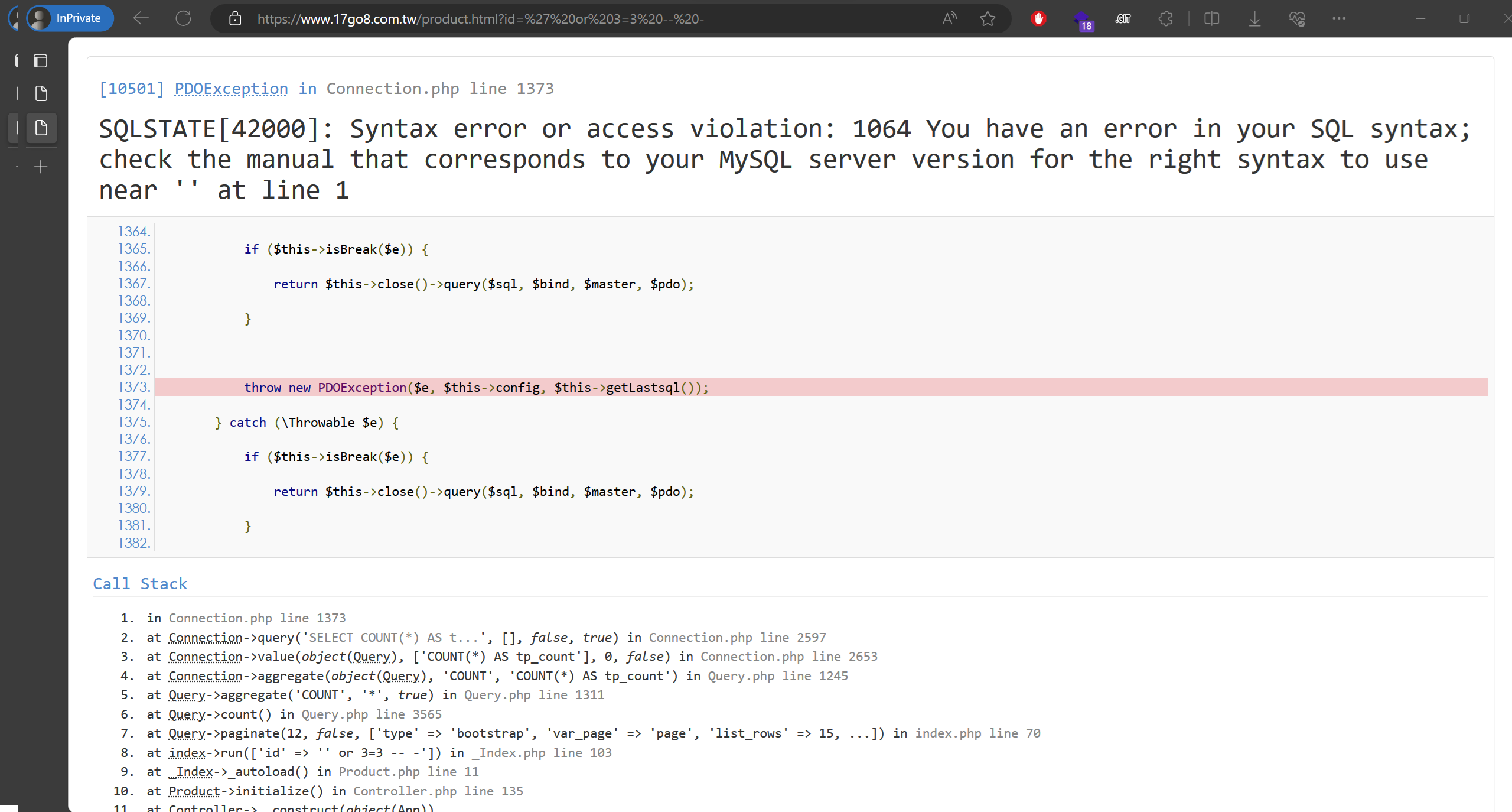Click 'index.php line 70' text
The width and height of the screenshot is (1512, 812).
pos(978,733)
